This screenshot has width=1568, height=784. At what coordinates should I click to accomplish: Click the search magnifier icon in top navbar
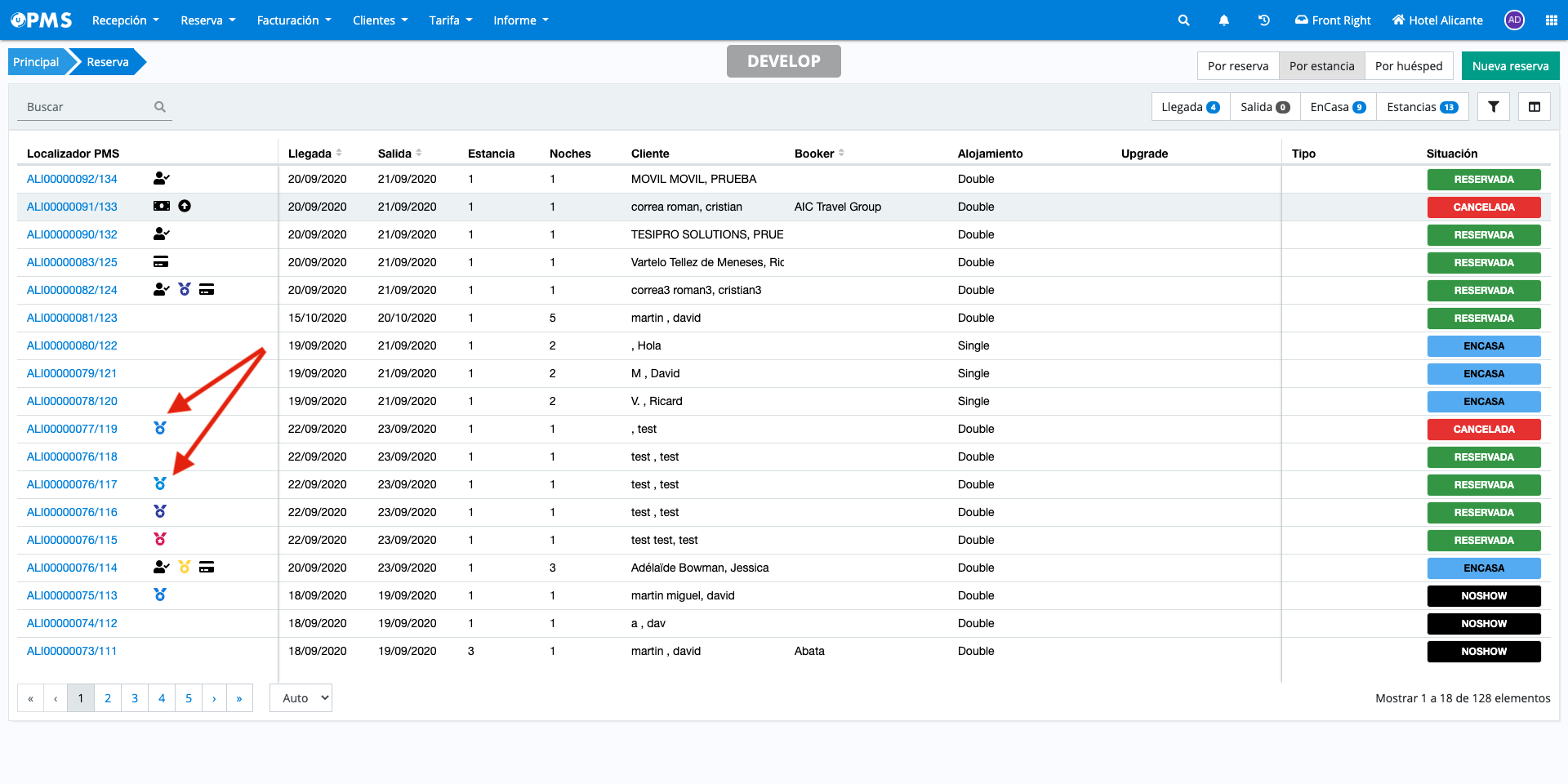click(x=1183, y=20)
